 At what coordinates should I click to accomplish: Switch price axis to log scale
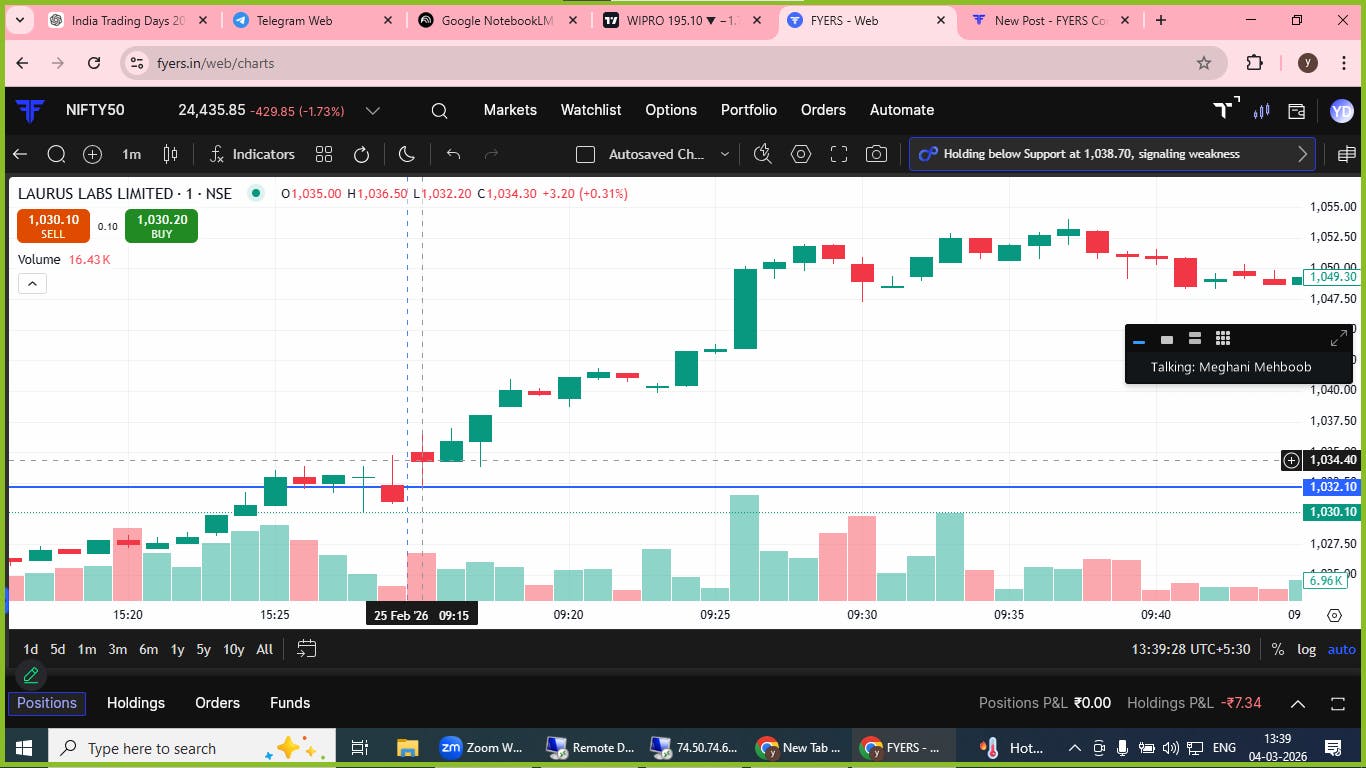click(x=1307, y=649)
